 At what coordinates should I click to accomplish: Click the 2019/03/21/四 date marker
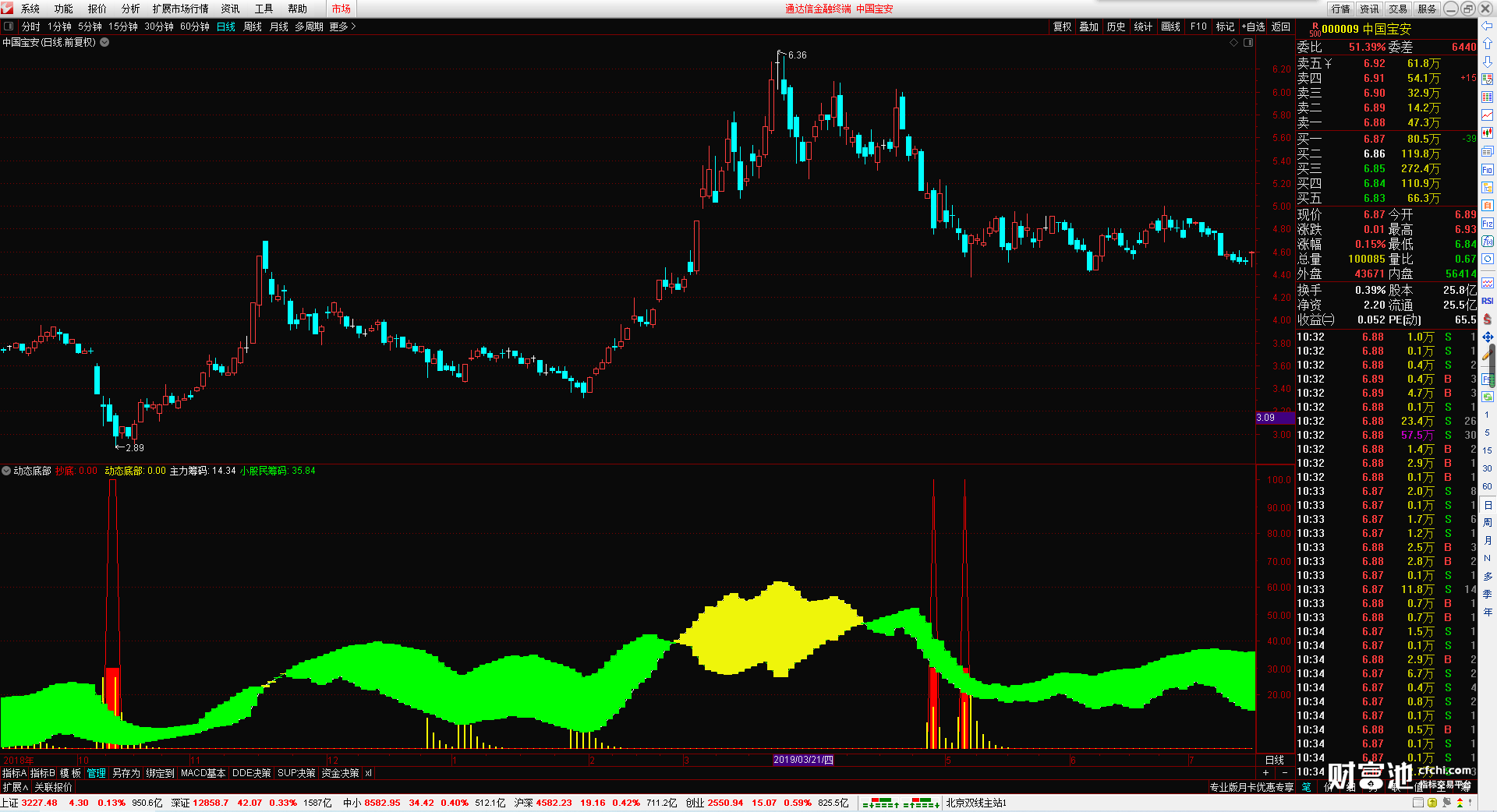pos(803,760)
